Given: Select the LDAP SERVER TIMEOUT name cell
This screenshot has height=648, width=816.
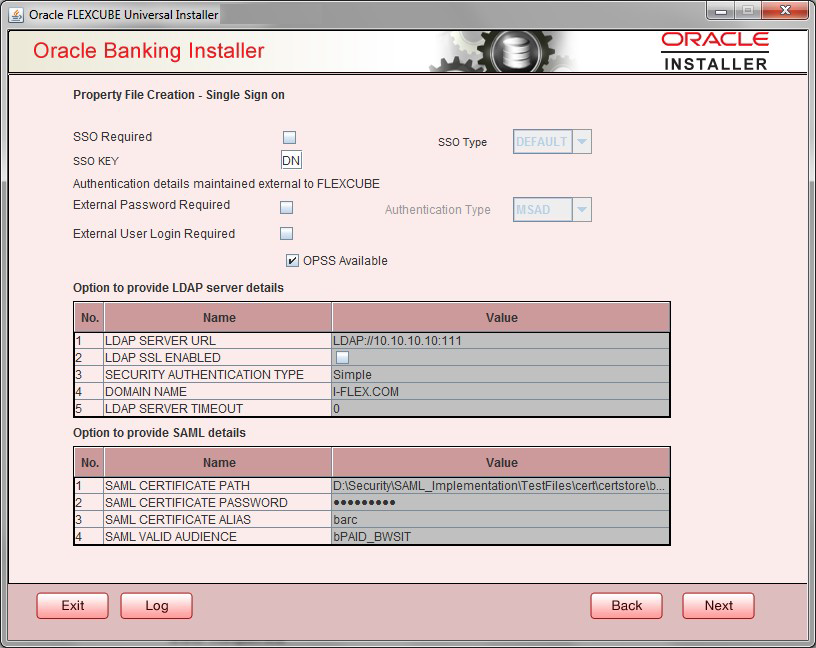Looking at the screenshot, I should coord(218,409).
